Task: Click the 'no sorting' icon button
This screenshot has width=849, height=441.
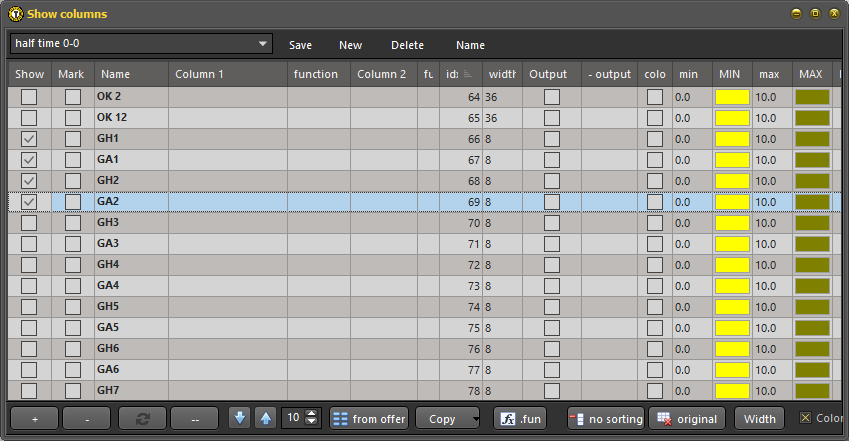Action: coord(605,418)
